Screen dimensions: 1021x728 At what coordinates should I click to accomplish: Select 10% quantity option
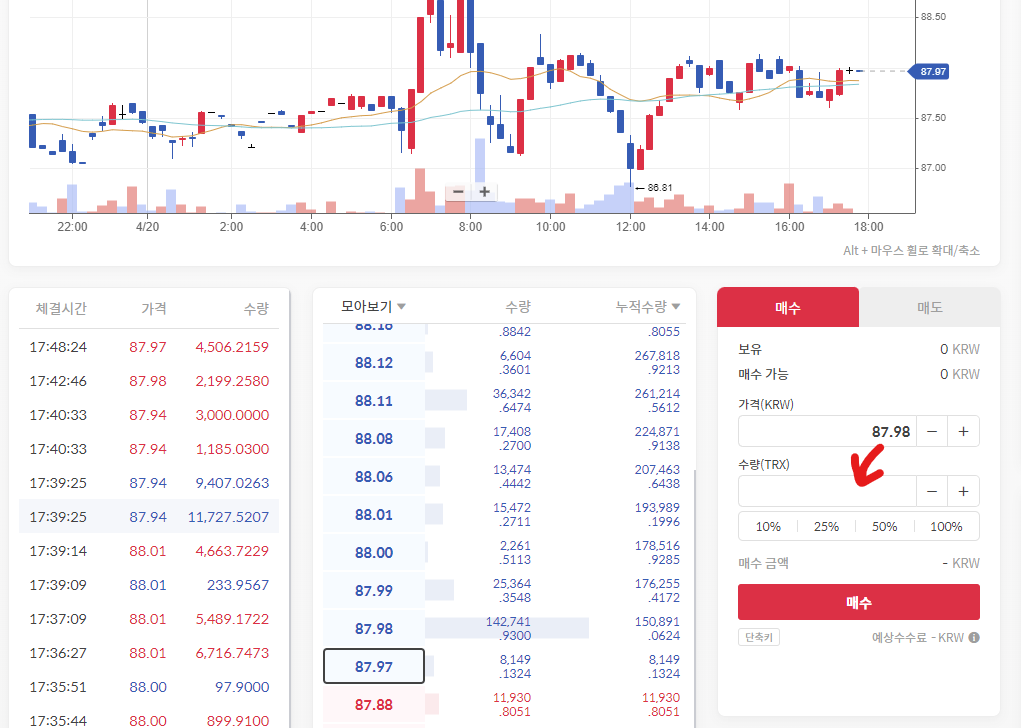(768, 526)
